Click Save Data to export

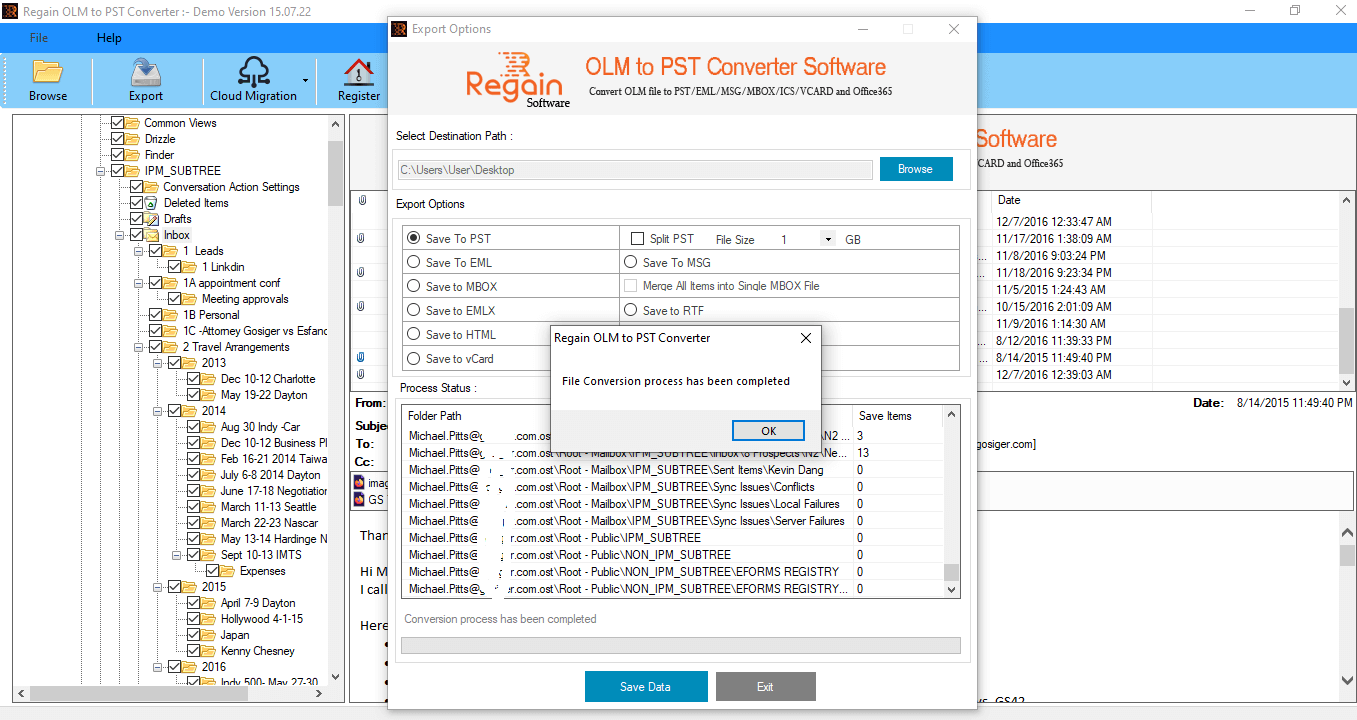coord(645,686)
